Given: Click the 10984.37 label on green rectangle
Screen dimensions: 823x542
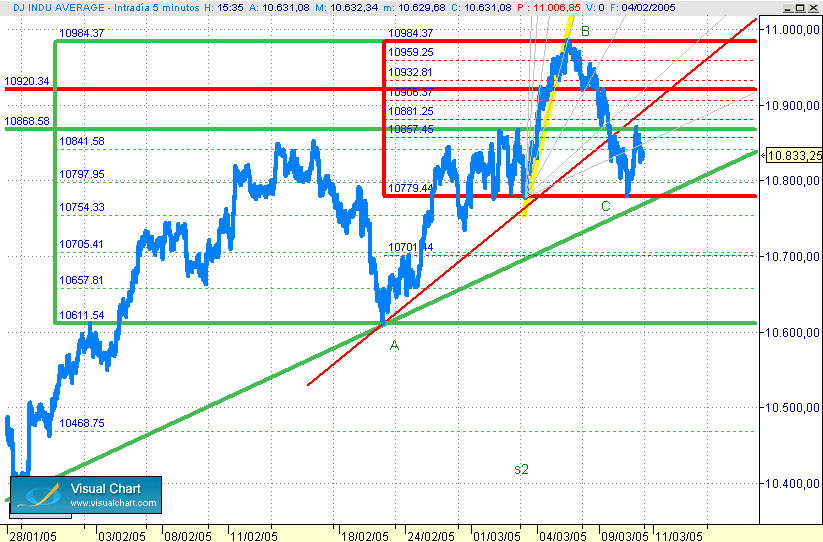Looking at the screenshot, I should tap(82, 33).
